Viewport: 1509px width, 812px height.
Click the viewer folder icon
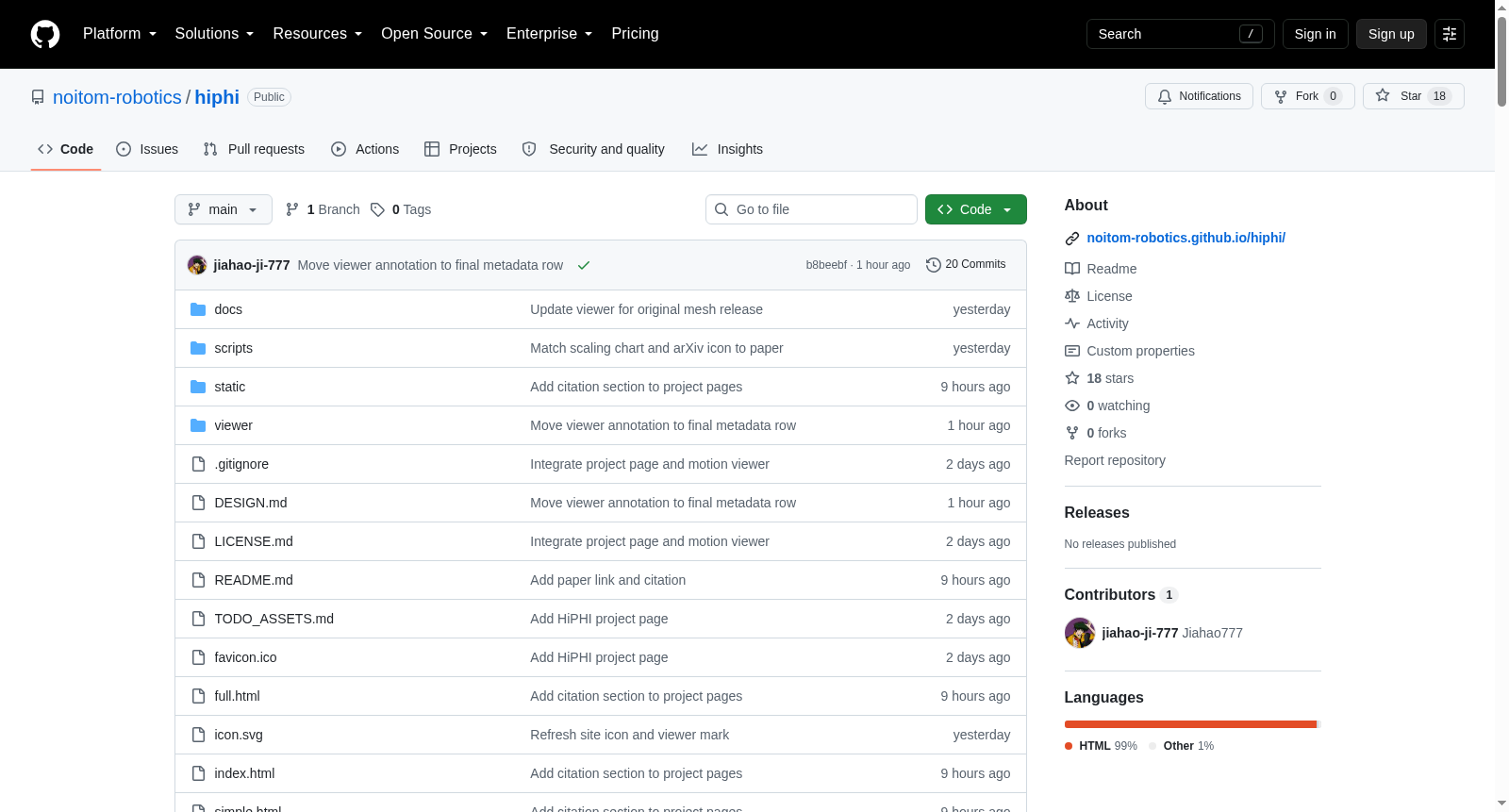(x=198, y=425)
